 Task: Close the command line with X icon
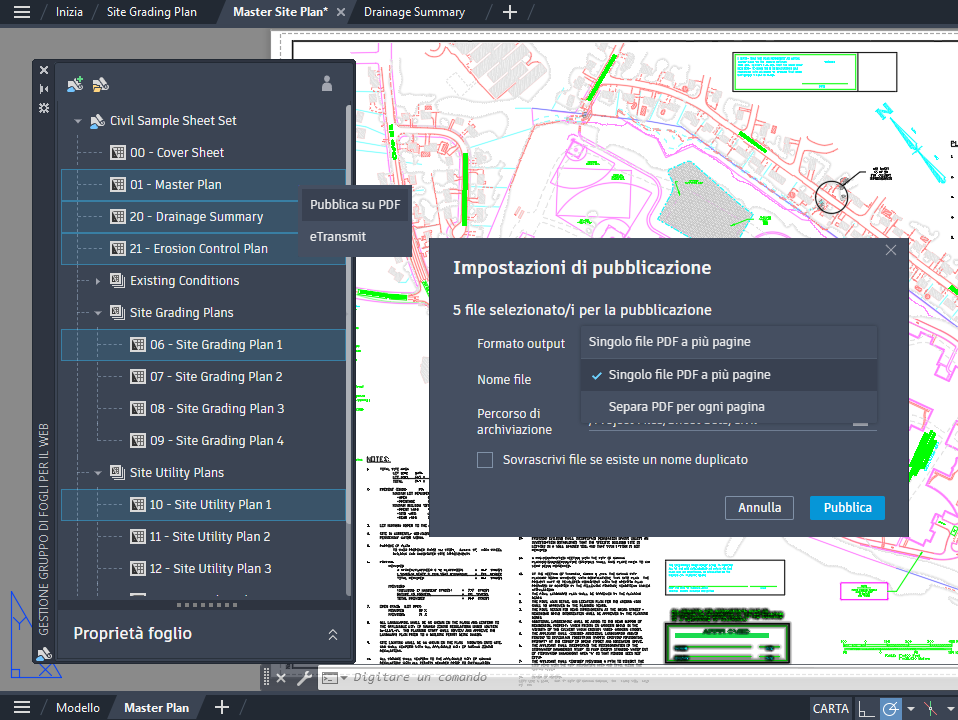pyautogui.click(x=281, y=678)
